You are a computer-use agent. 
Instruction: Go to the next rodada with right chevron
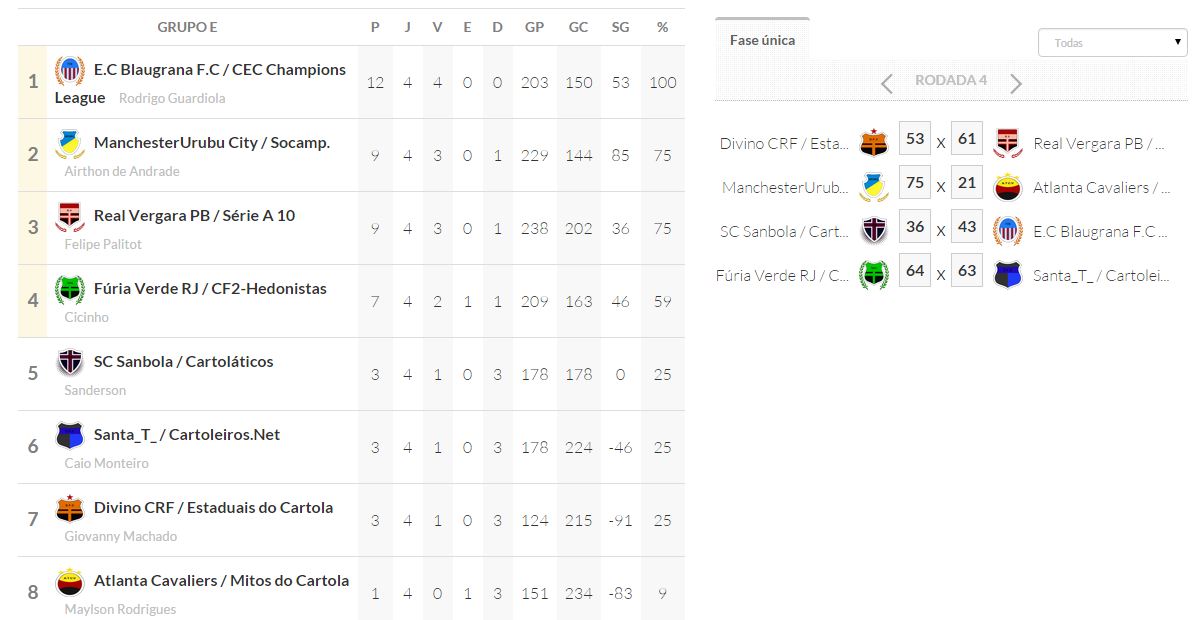(x=1016, y=83)
